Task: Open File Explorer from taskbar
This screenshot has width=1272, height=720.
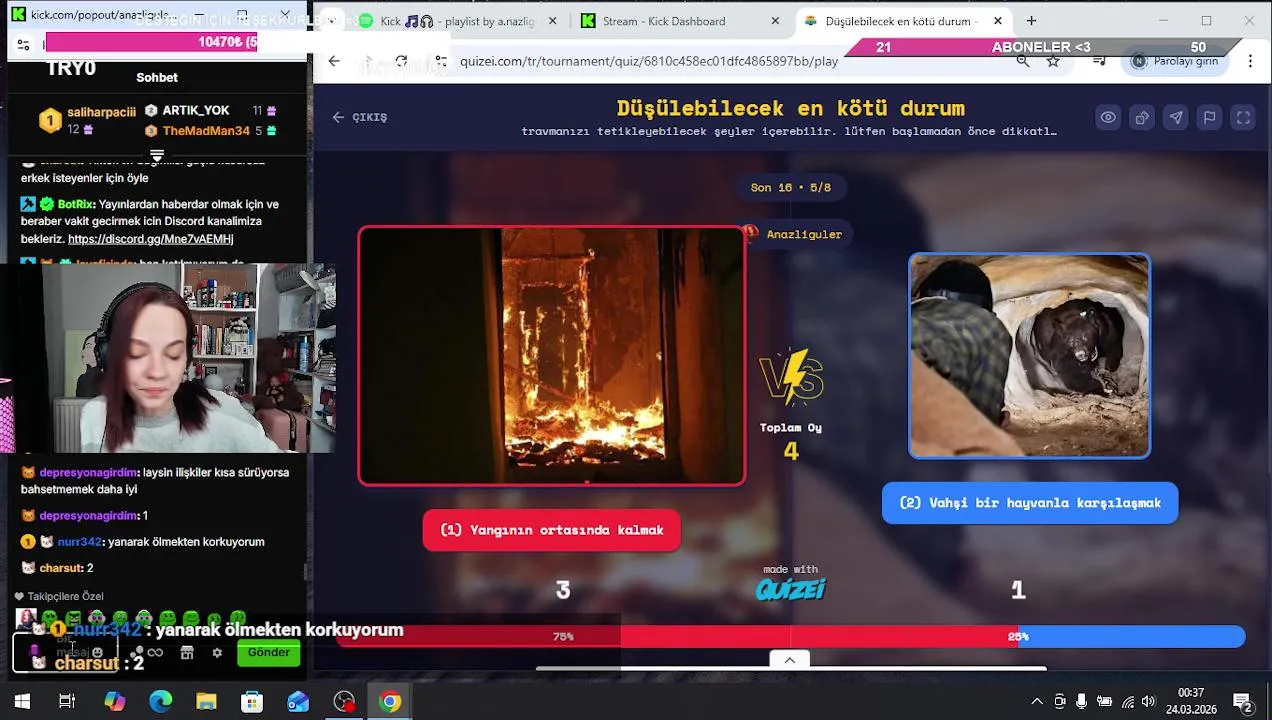Action: [x=206, y=702]
